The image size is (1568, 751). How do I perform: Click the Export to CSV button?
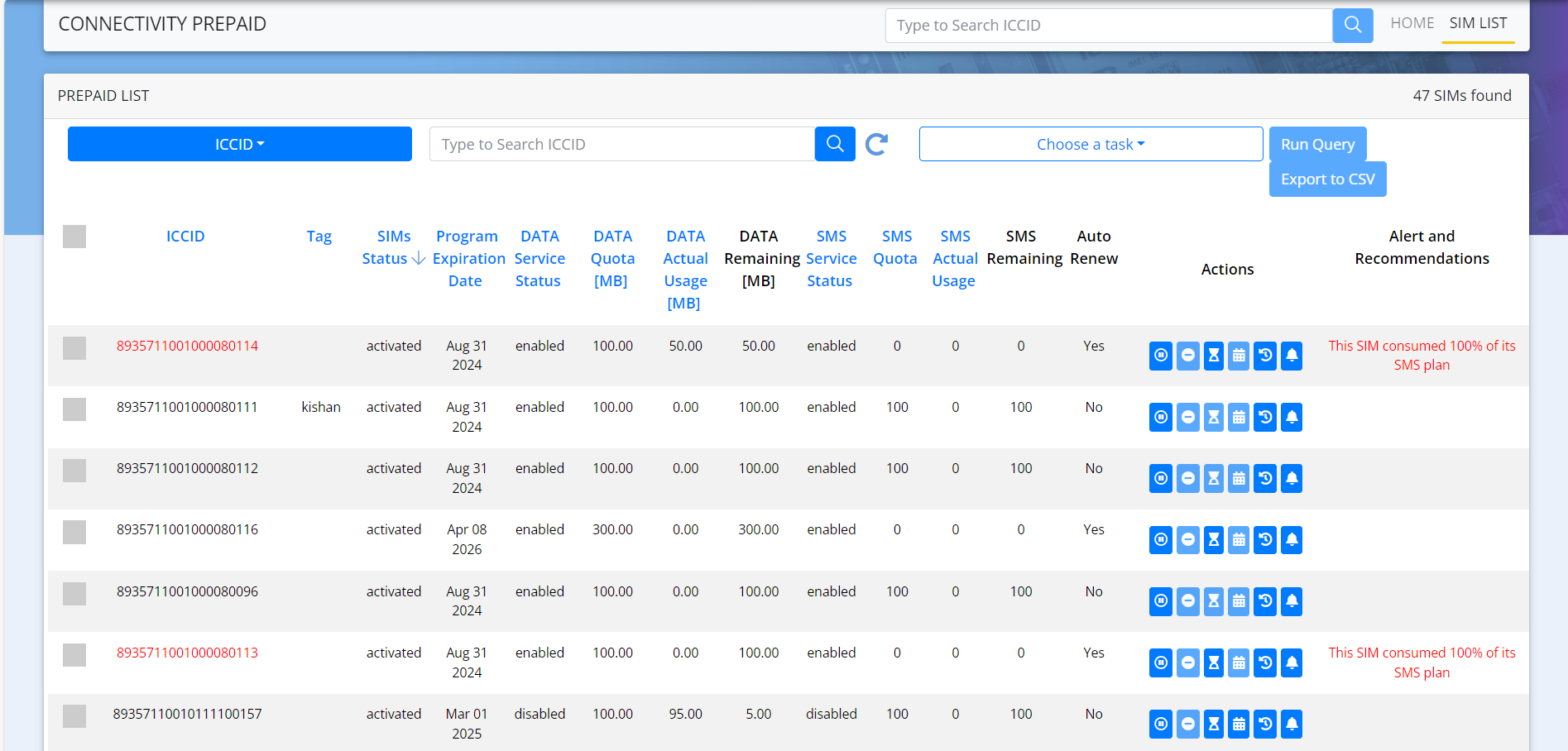point(1328,179)
